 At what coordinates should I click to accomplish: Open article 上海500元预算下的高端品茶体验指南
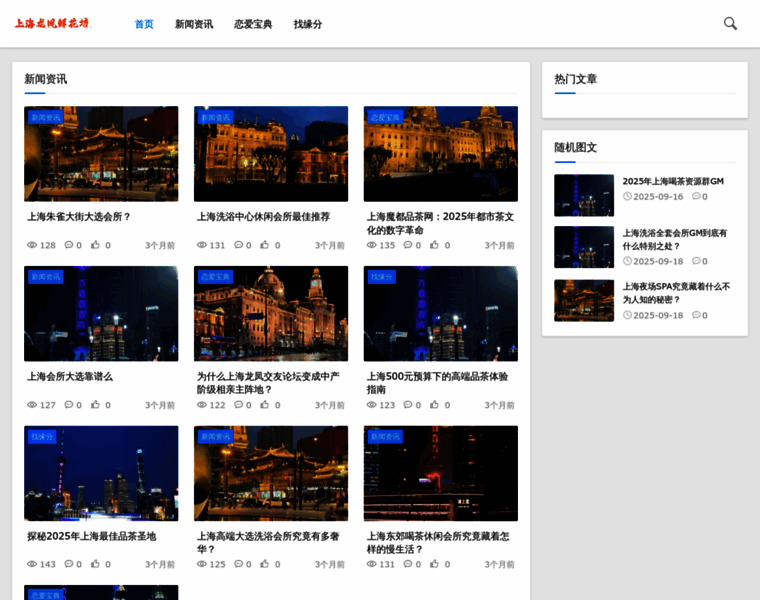437,383
